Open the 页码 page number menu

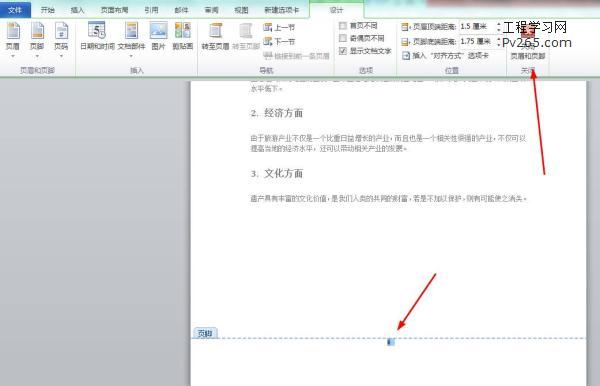point(61,37)
